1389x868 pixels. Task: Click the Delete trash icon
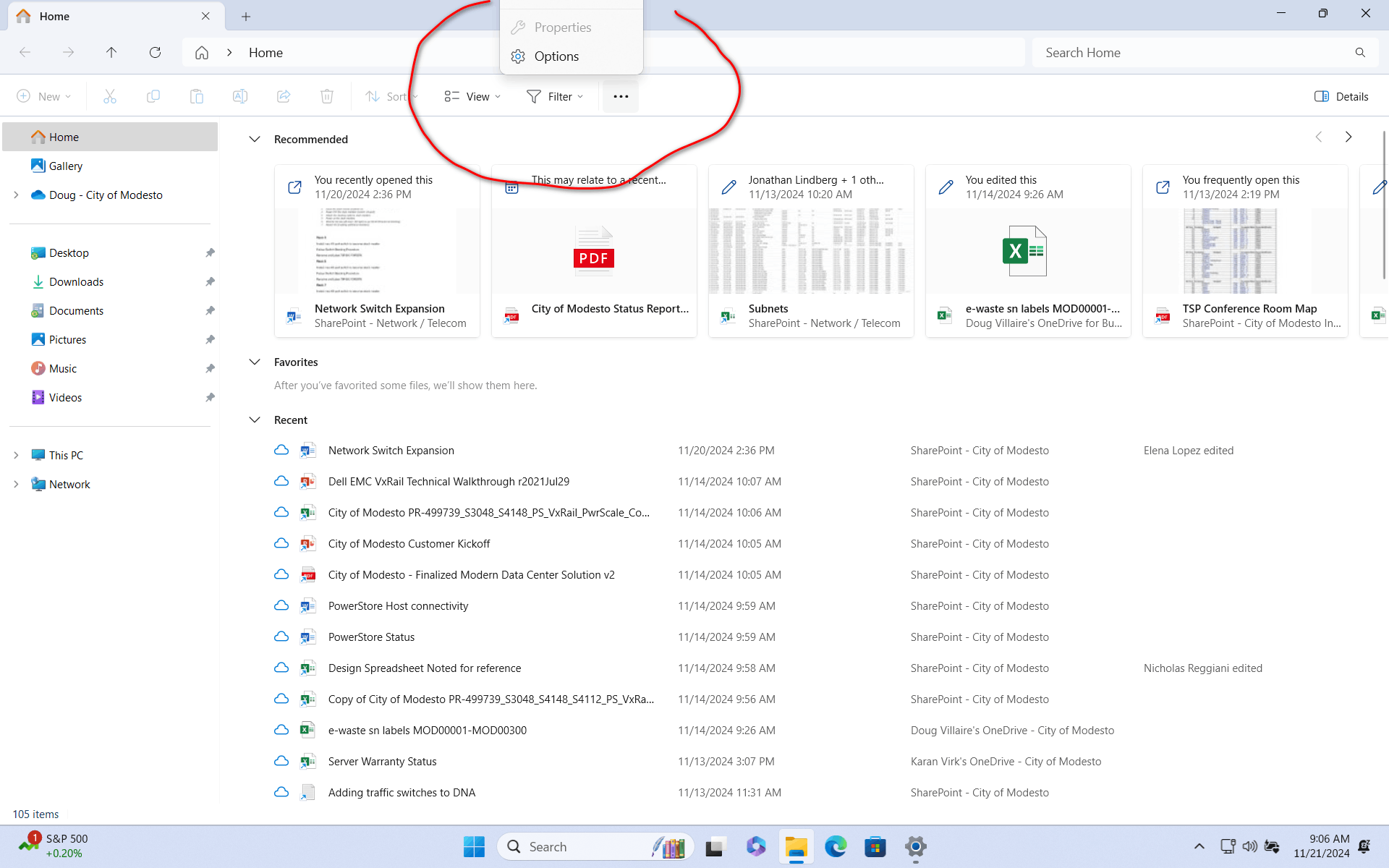coord(327,96)
